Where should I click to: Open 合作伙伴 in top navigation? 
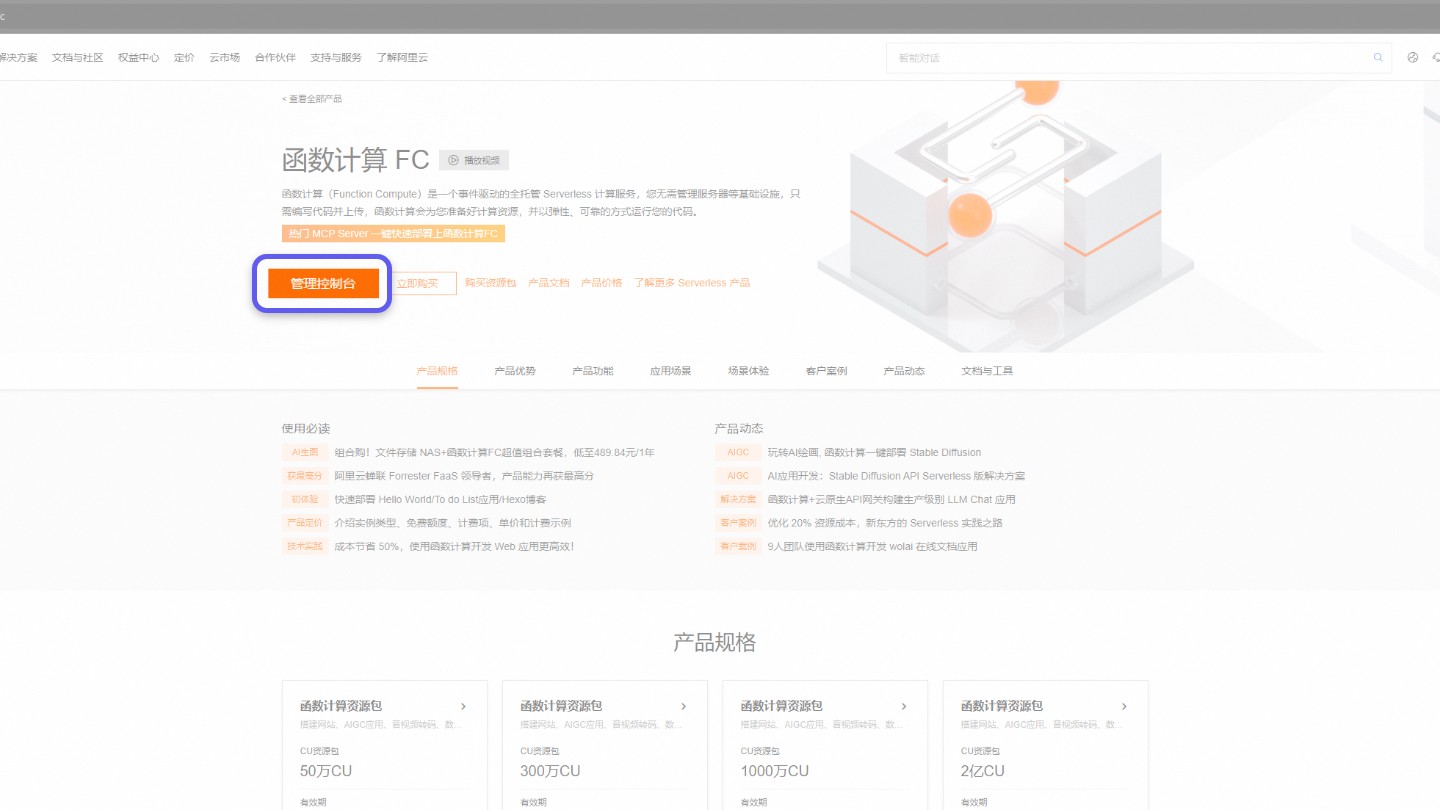[275, 58]
